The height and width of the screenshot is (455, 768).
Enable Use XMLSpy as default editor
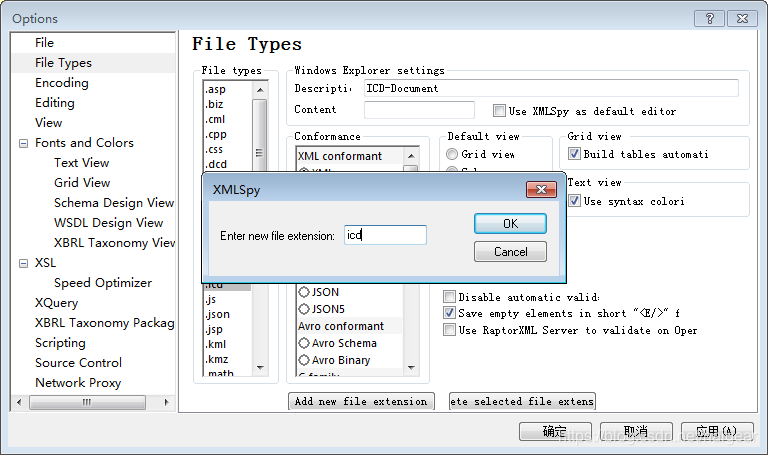[499, 111]
